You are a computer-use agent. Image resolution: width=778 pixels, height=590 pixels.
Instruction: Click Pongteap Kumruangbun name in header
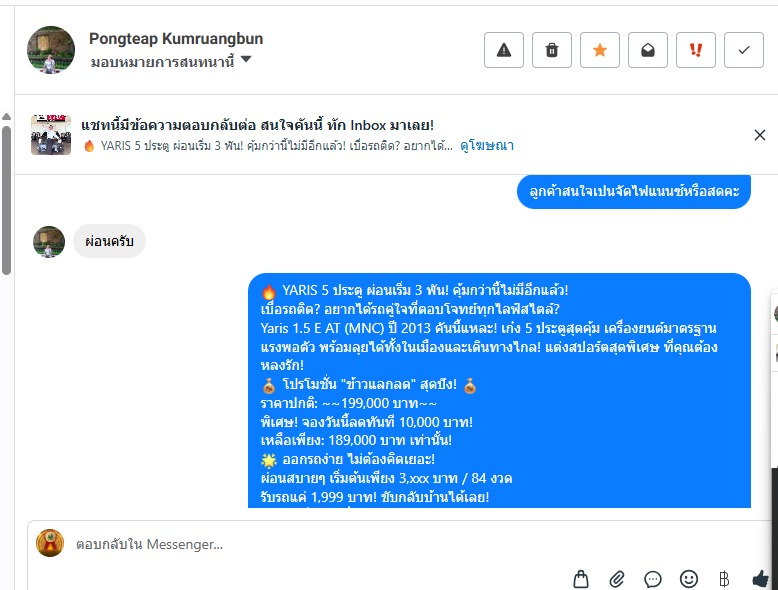tap(176, 39)
